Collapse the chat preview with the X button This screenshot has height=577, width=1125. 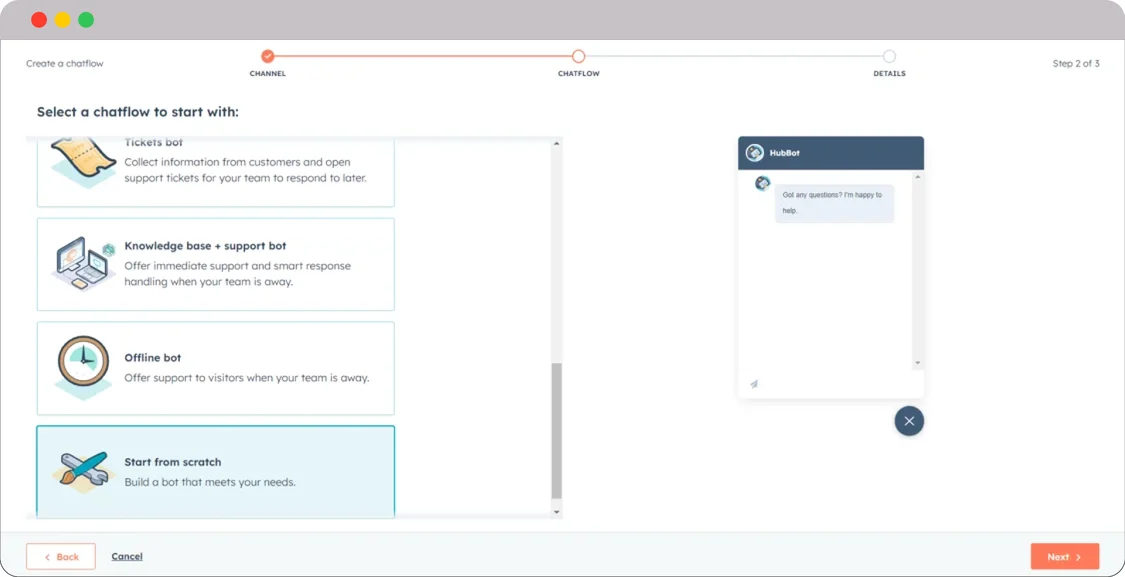(x=909, y=420)
